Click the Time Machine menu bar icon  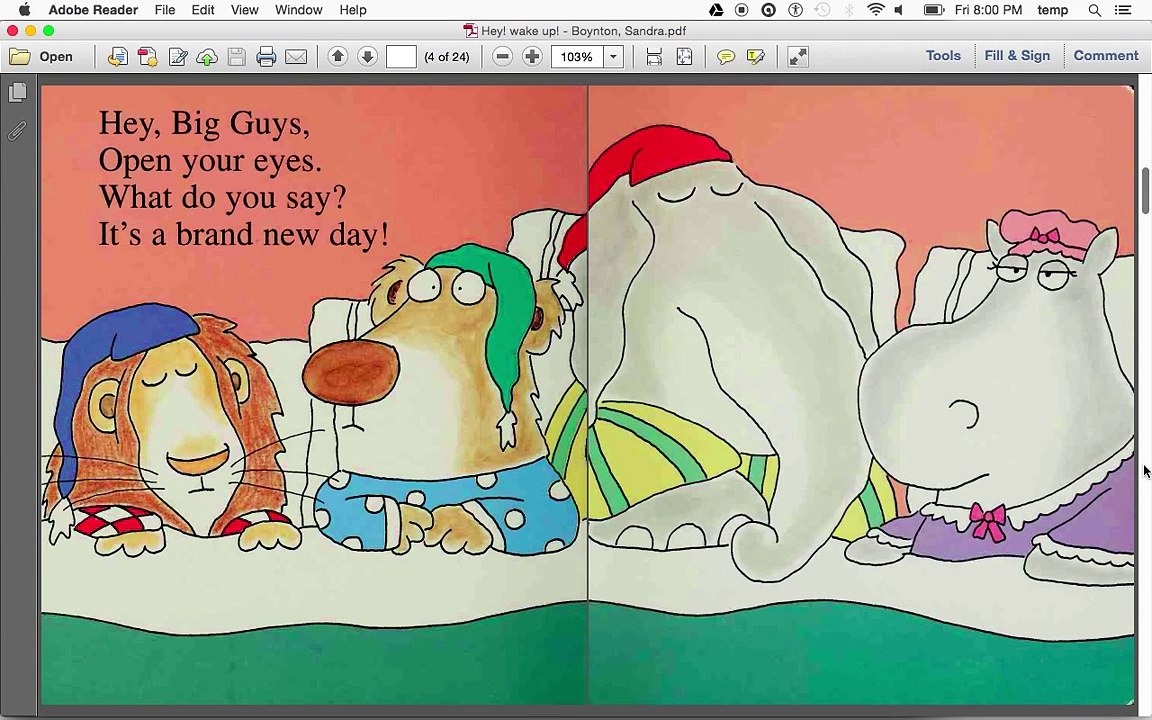point(822,10)
